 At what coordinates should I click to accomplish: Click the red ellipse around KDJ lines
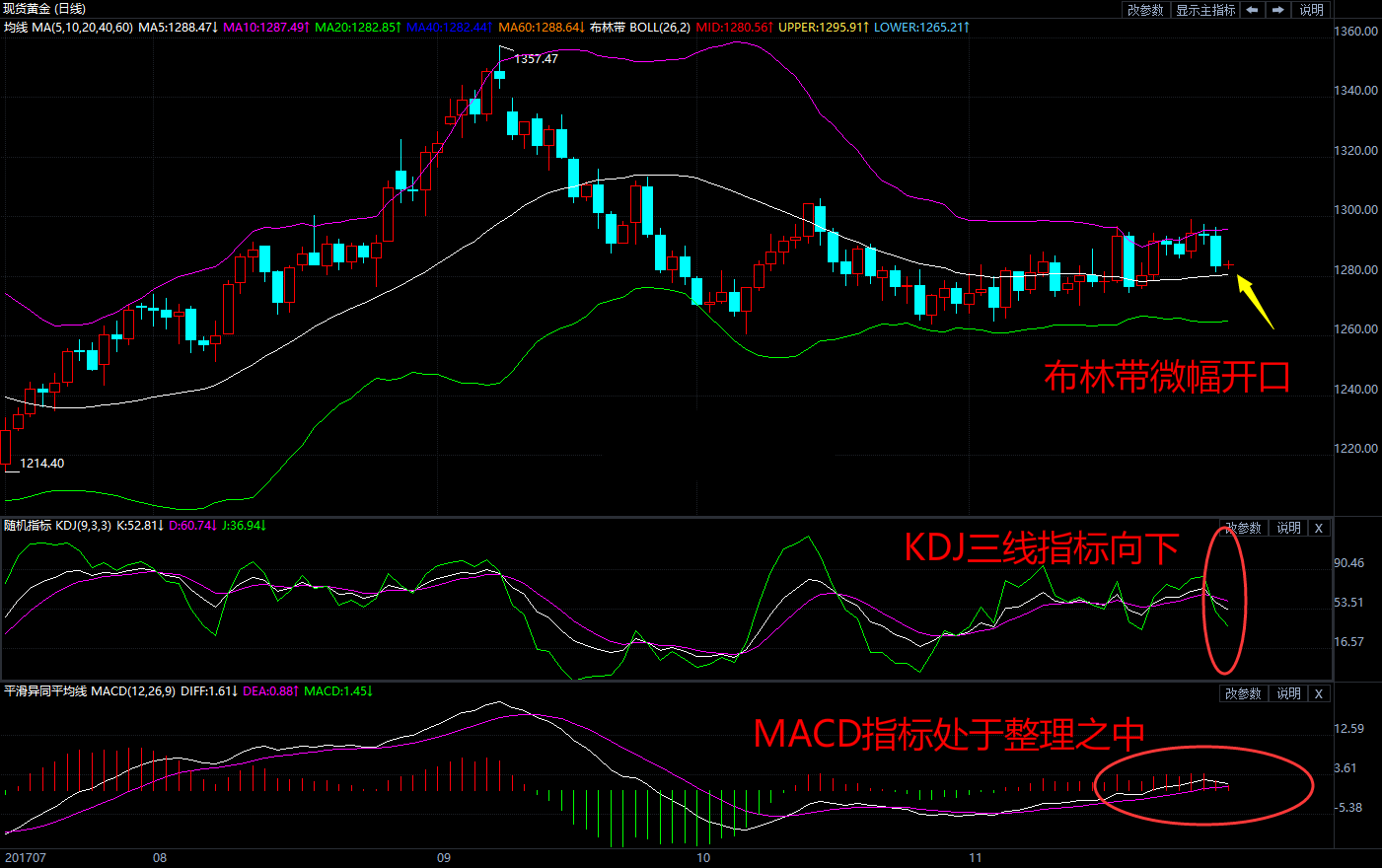(1224, 600)
